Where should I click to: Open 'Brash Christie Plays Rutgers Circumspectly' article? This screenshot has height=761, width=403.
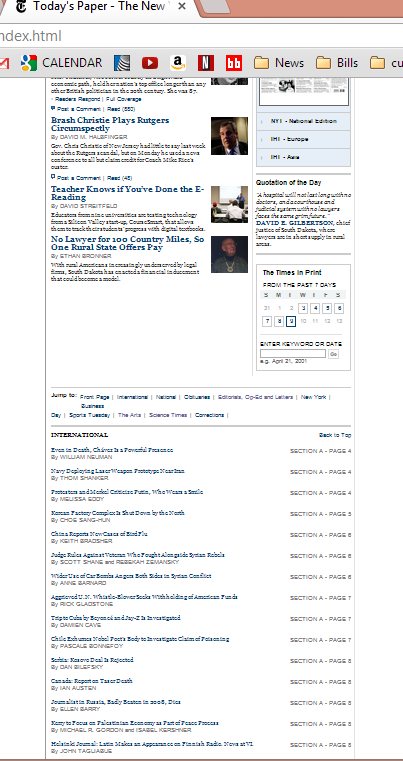point(110,124)
